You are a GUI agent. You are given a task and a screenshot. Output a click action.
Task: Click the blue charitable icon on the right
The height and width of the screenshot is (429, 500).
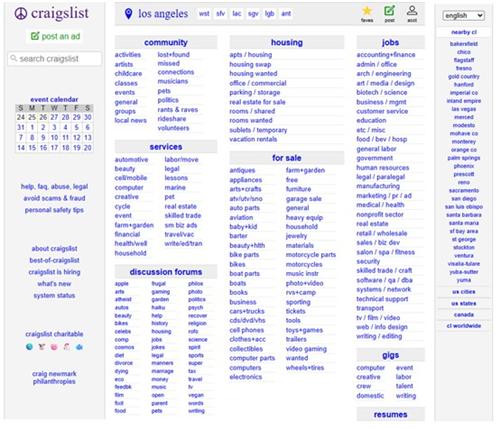coord(79,347)
